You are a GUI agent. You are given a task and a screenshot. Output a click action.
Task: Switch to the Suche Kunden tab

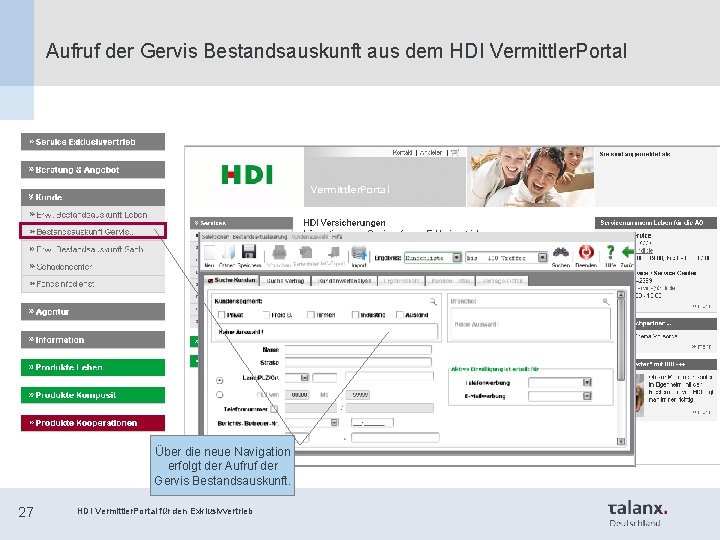pos(232,280)
